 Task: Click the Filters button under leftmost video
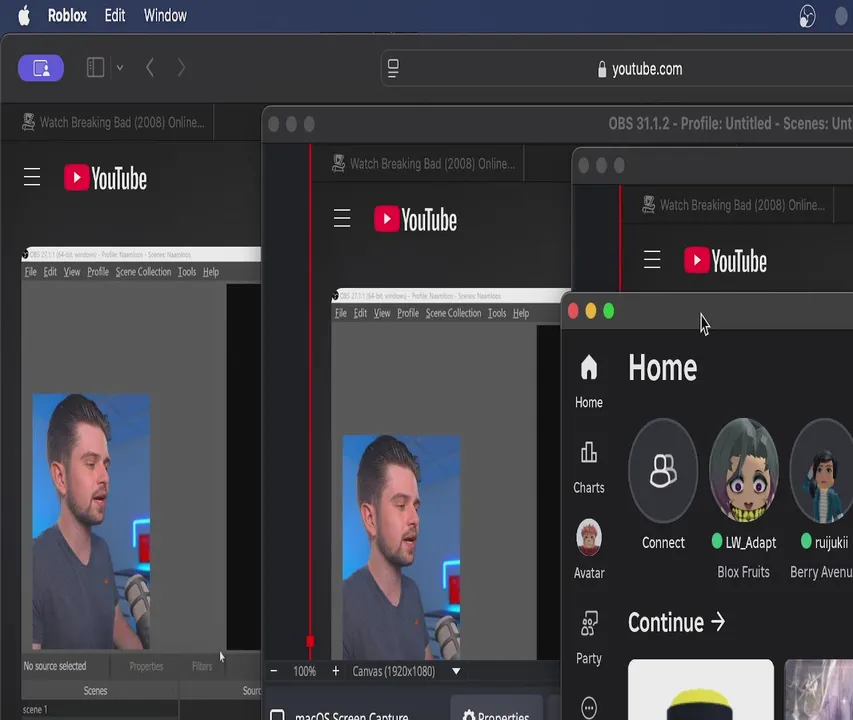202,666
